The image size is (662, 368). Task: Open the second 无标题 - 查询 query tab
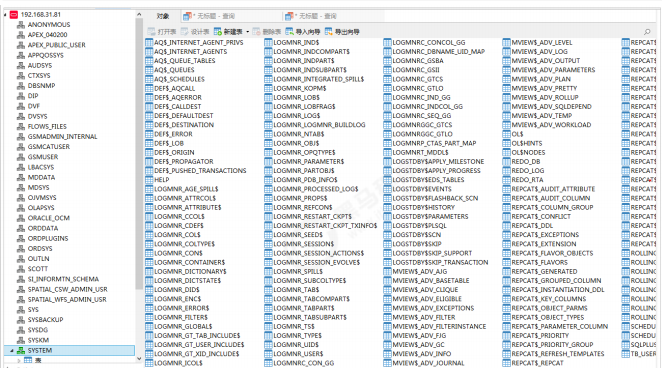[x=311, y=16]
